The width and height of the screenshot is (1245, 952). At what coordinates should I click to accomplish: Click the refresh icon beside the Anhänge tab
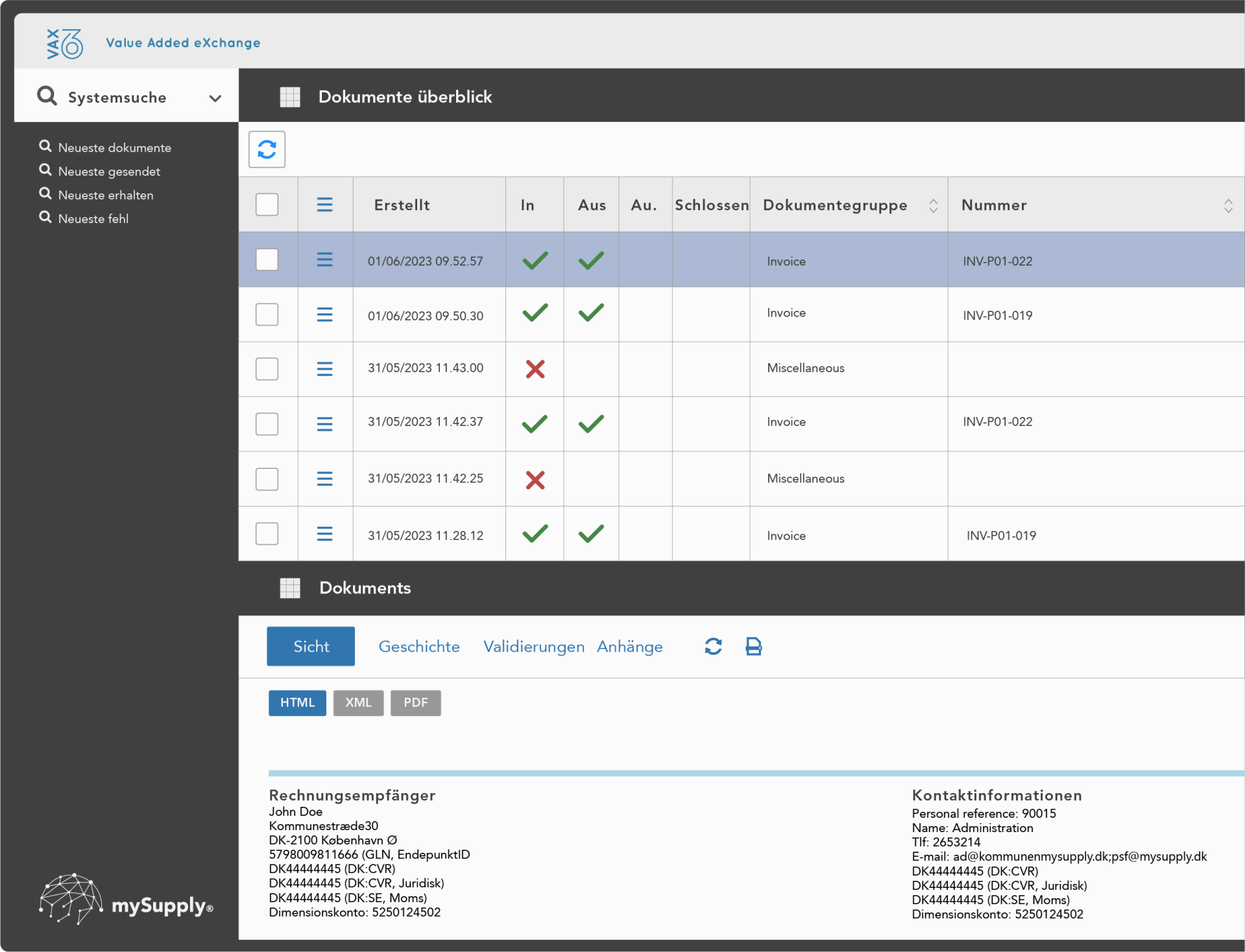click(713, 647)
